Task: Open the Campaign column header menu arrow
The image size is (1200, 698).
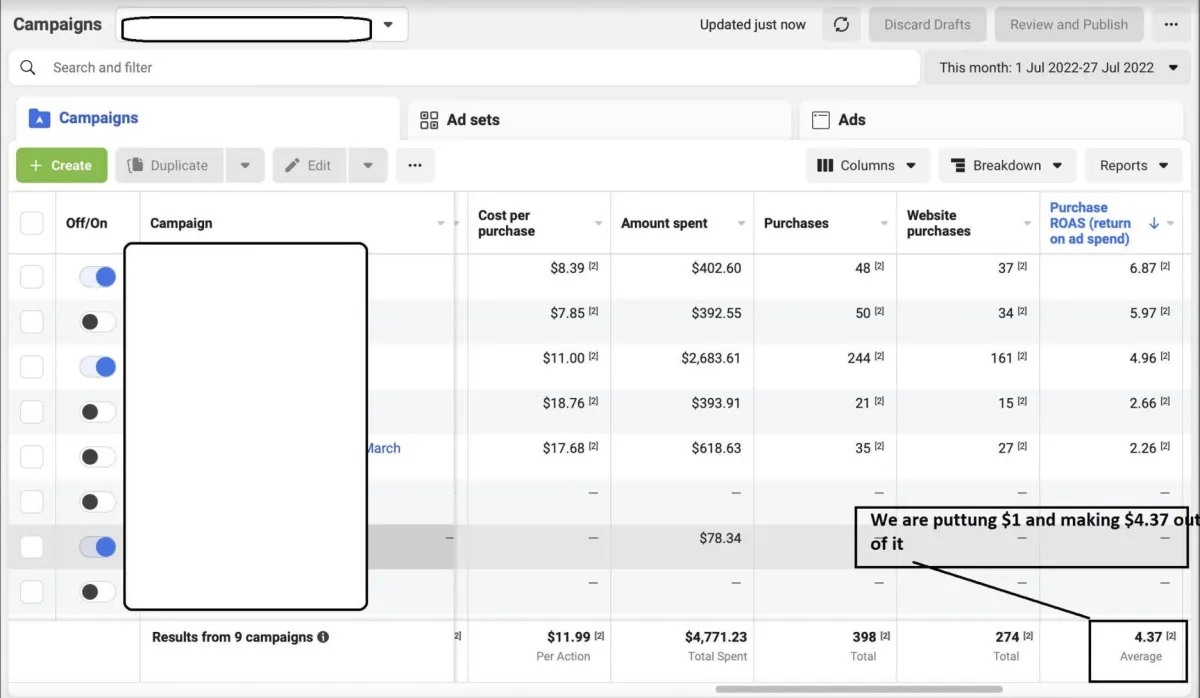Action: coord(441,223)
